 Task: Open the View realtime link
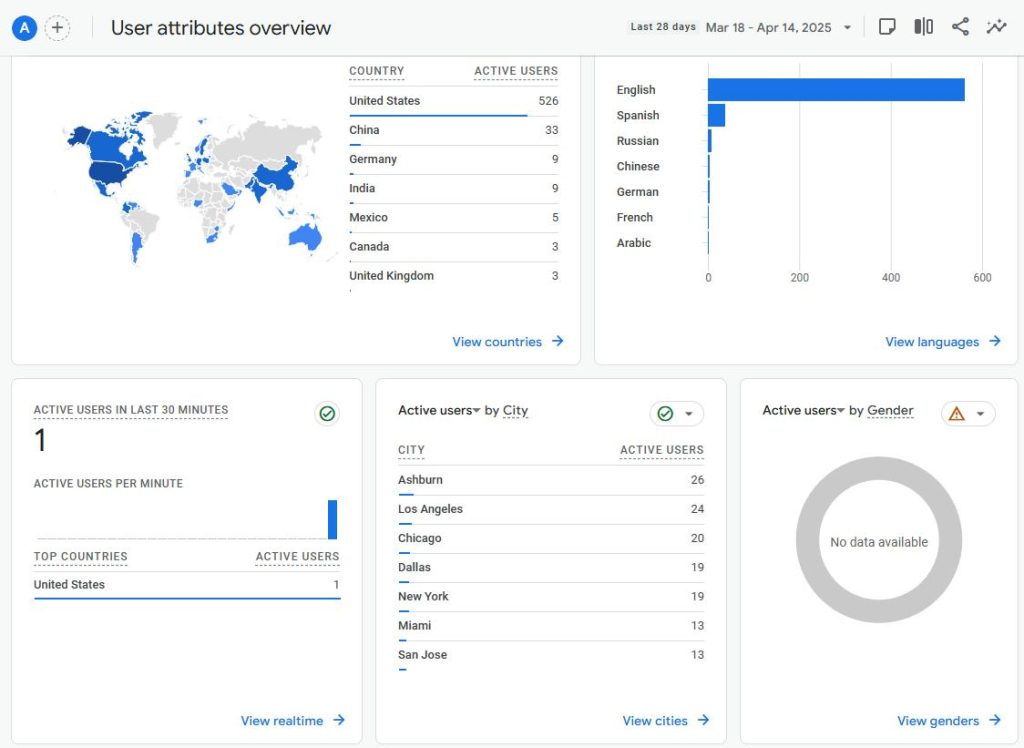point(281,721)
